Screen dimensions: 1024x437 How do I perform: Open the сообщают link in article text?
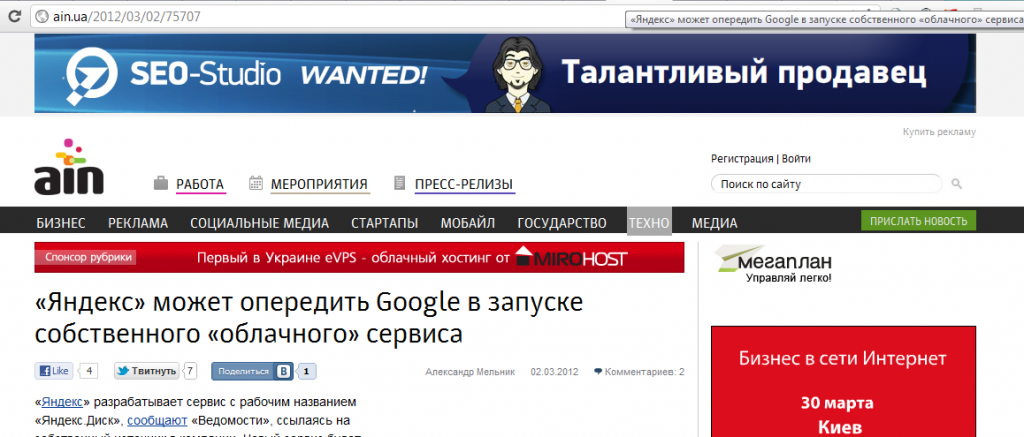point(157,420)
